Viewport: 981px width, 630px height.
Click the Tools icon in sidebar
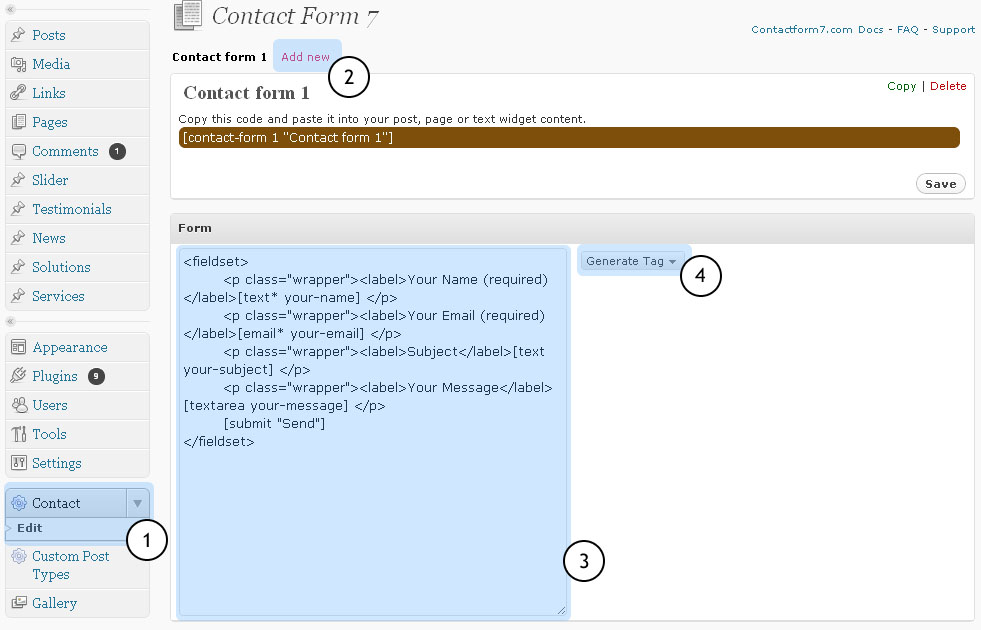pyautogui.click(x=18, y=435)
